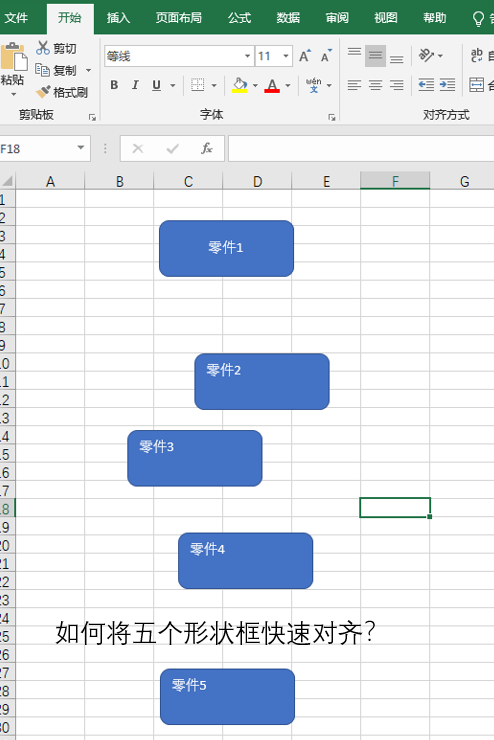Open the Tell Me lightbulb search

478,18
